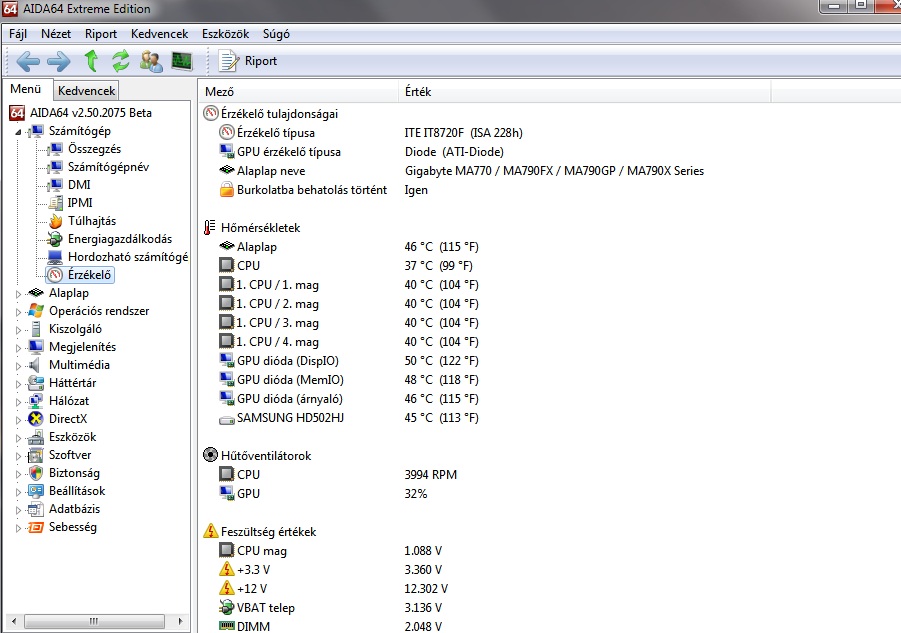901x633 pixels.
Task: Open the Kedvencek menu in menu bar
Action: pos(159,34)
